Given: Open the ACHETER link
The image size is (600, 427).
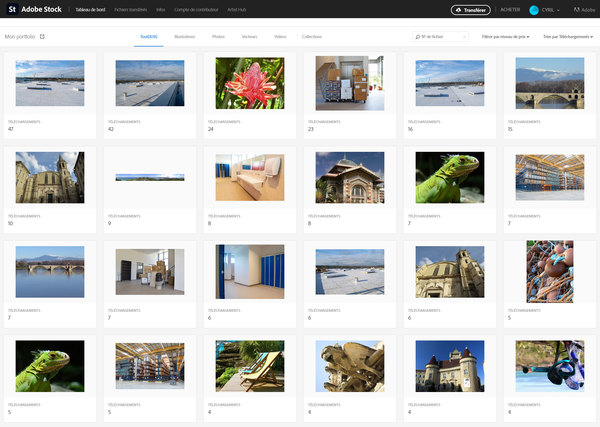Looking at the screenshot, I should pos(510,10).
